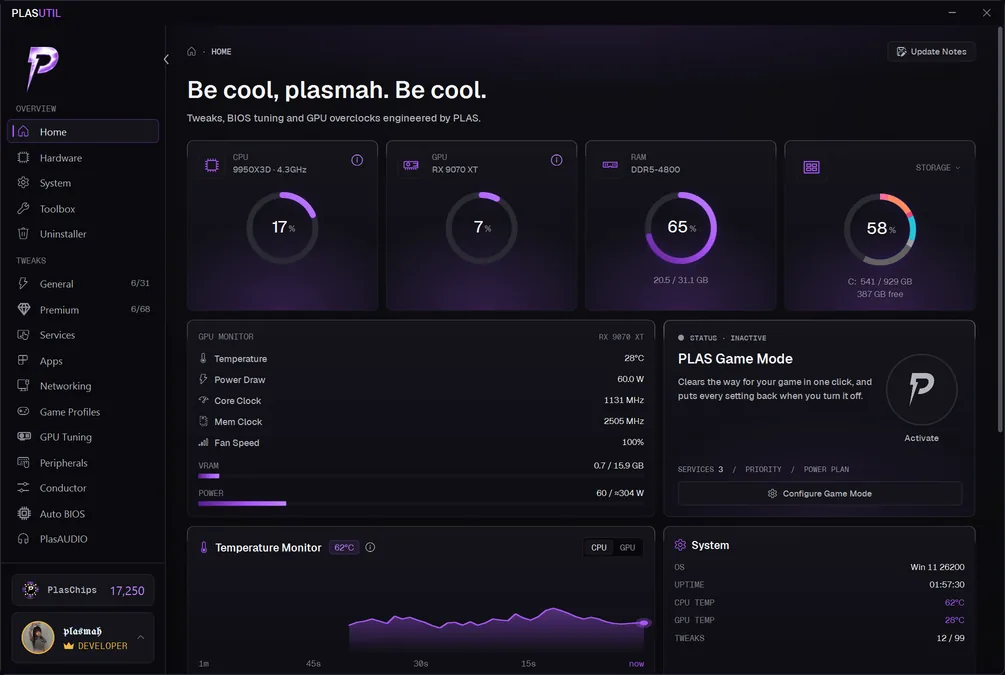
Task: Expand the plasmah user profile menu
Action: [140, 637]
